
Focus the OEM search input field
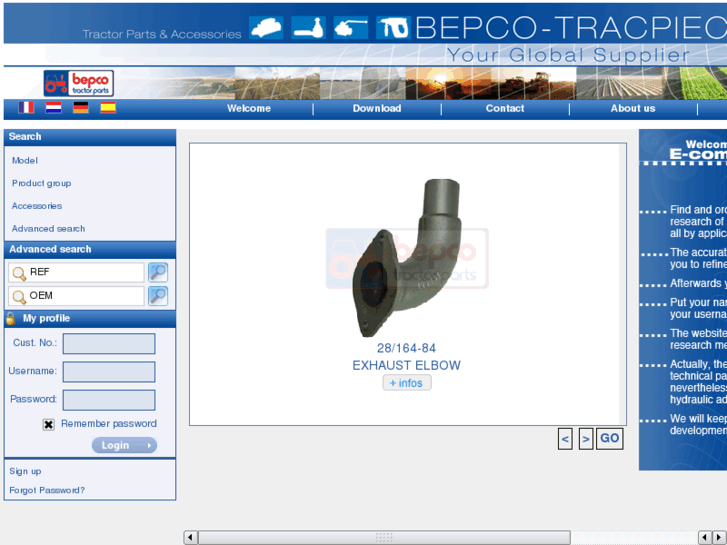coord(76,296)
